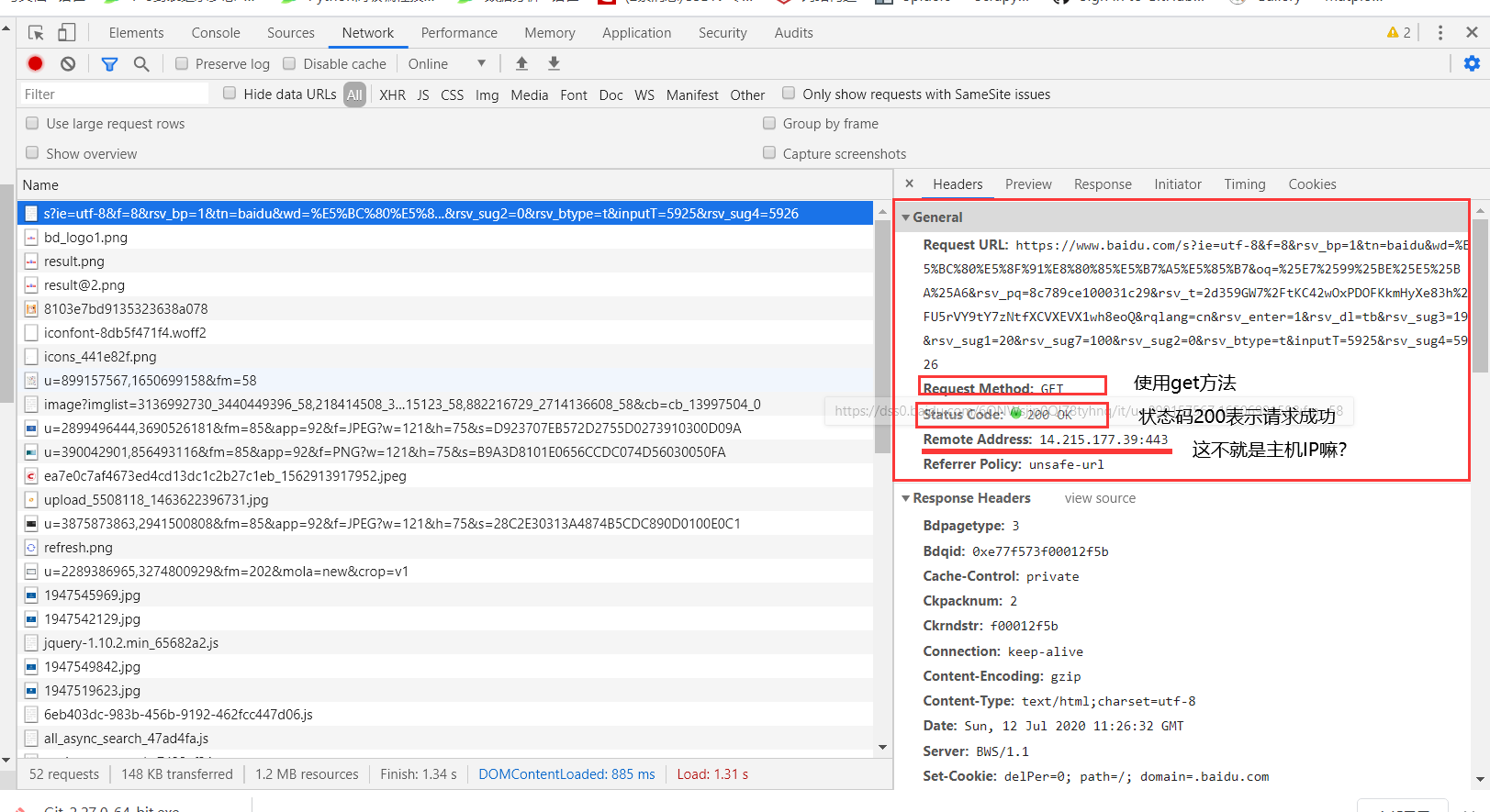Show the Response tab of request
Screen dimensions: 1490x812
click(1103, 184)
